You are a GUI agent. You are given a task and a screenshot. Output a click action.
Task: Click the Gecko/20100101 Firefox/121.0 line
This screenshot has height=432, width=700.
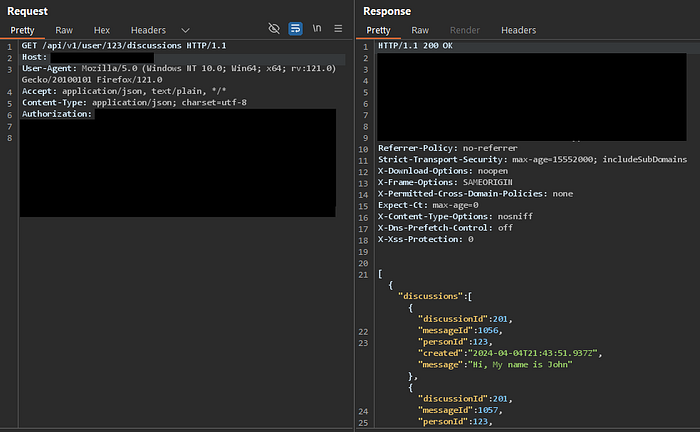[92, 80]
